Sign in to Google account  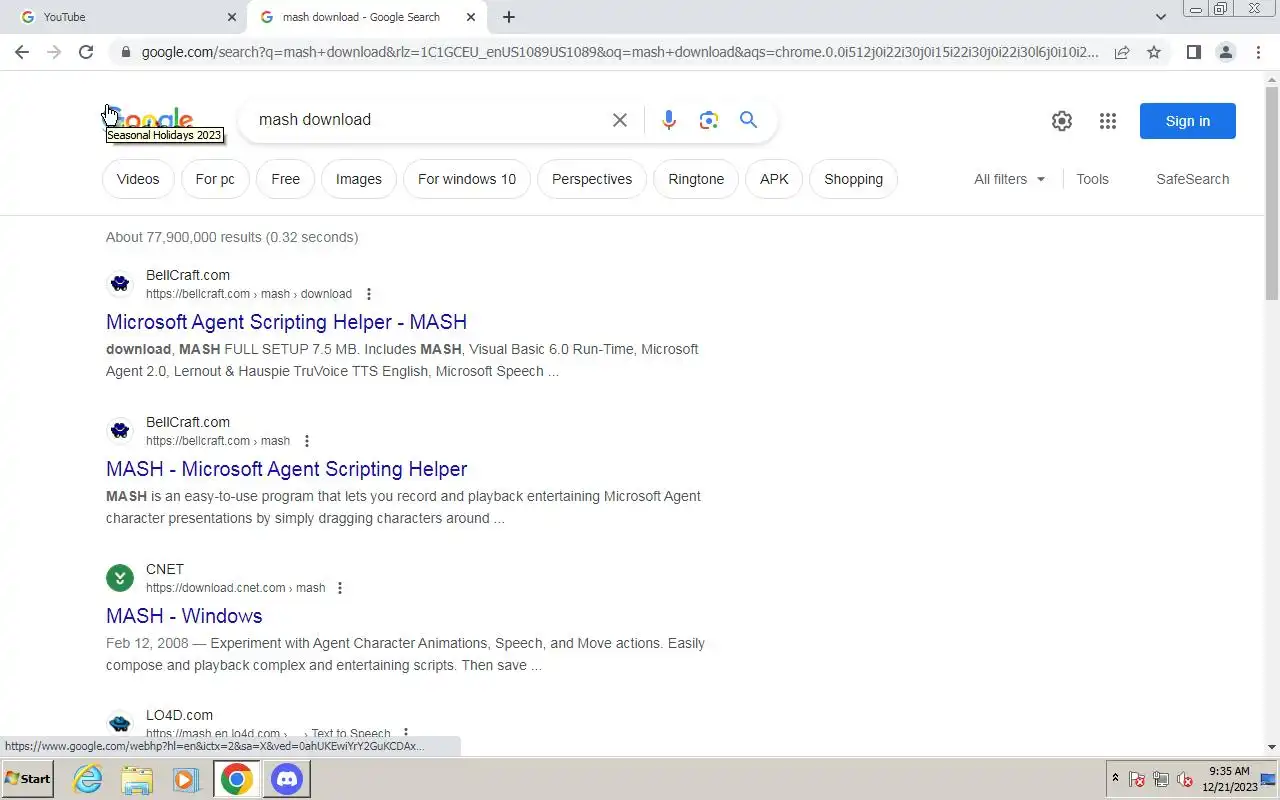[1188, 121]
